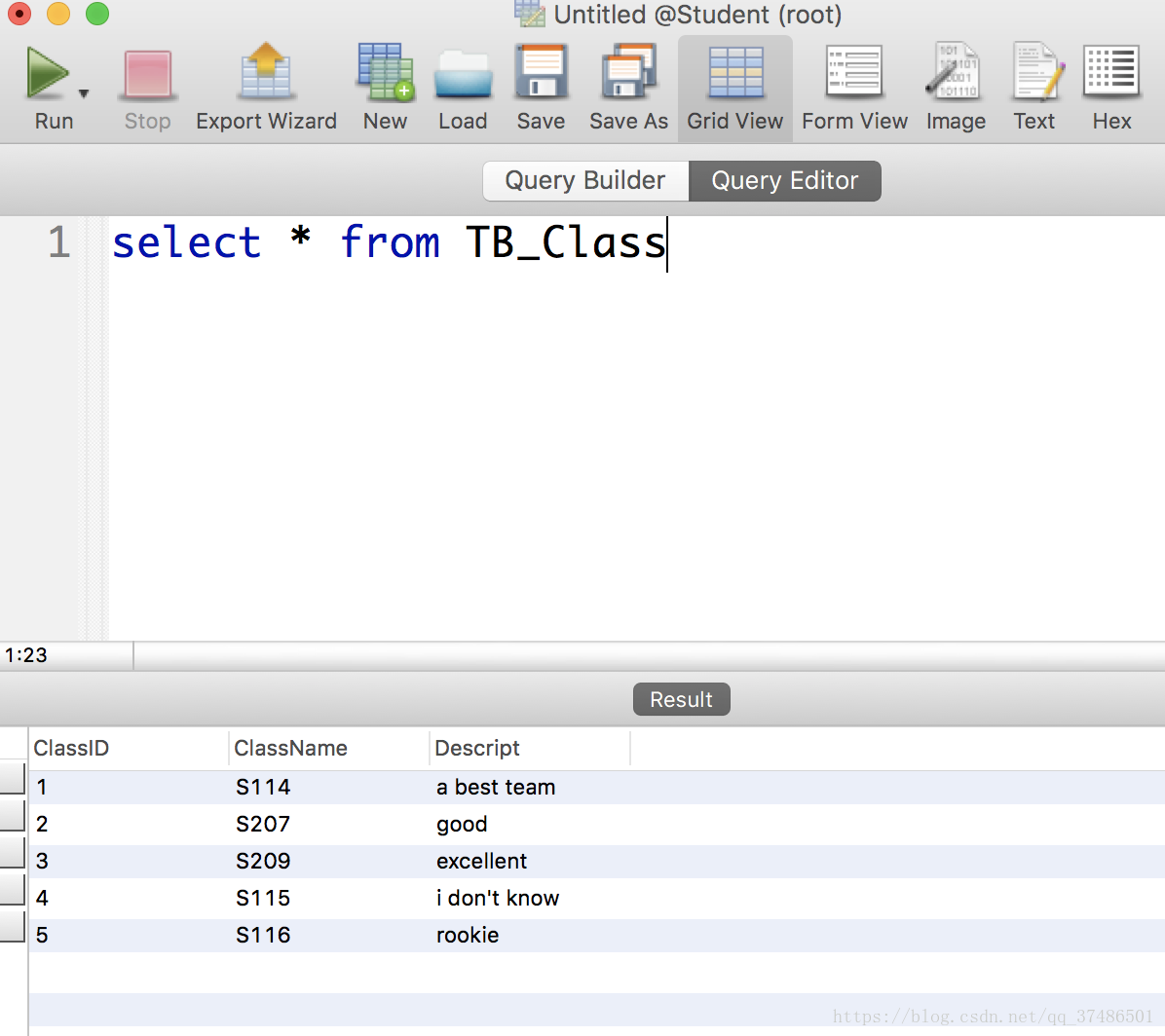
Task: Click the green zoom window button
Action: [x=97, y=14]
